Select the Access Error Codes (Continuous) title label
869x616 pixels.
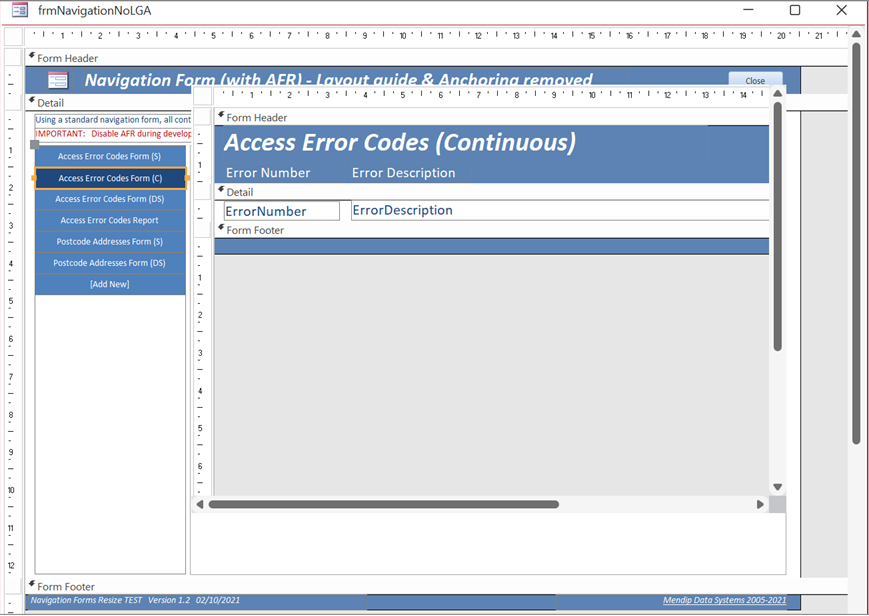click(x=465, y=143)
